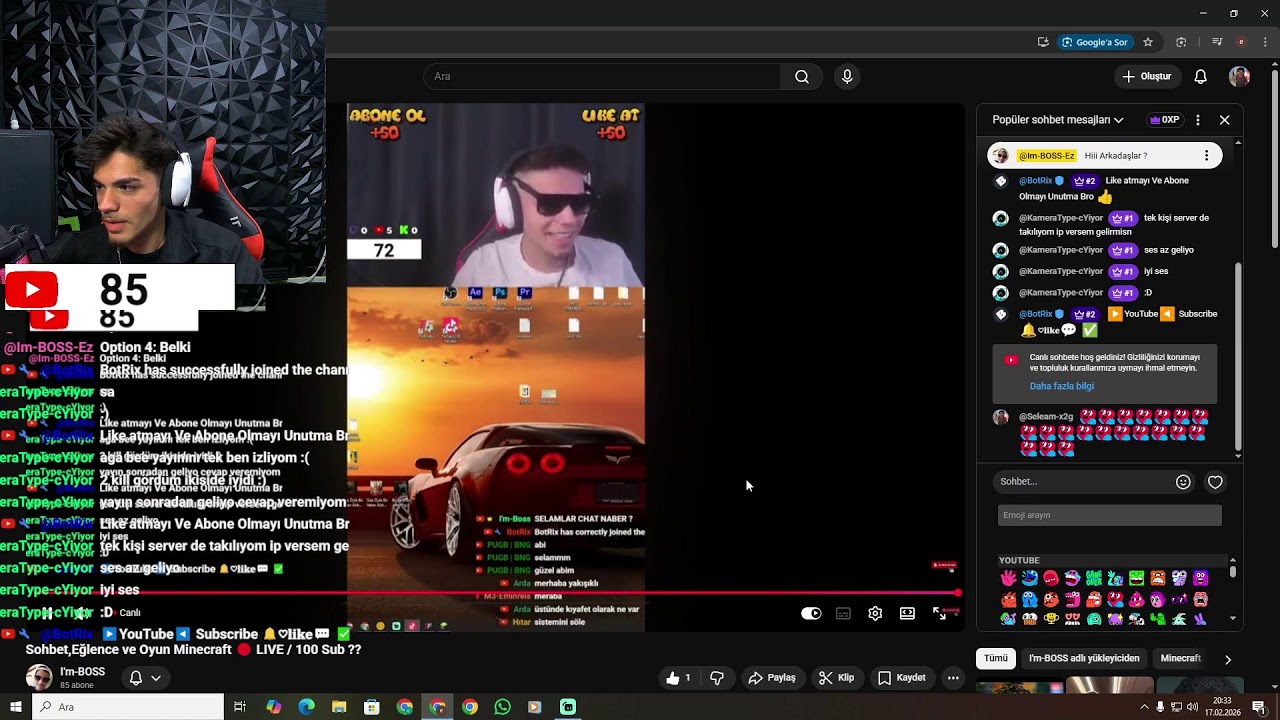The height and width of the screenshot is (720, 1280).
Task: Focus the Windows taskbar Ara search box
Action: 128,707
